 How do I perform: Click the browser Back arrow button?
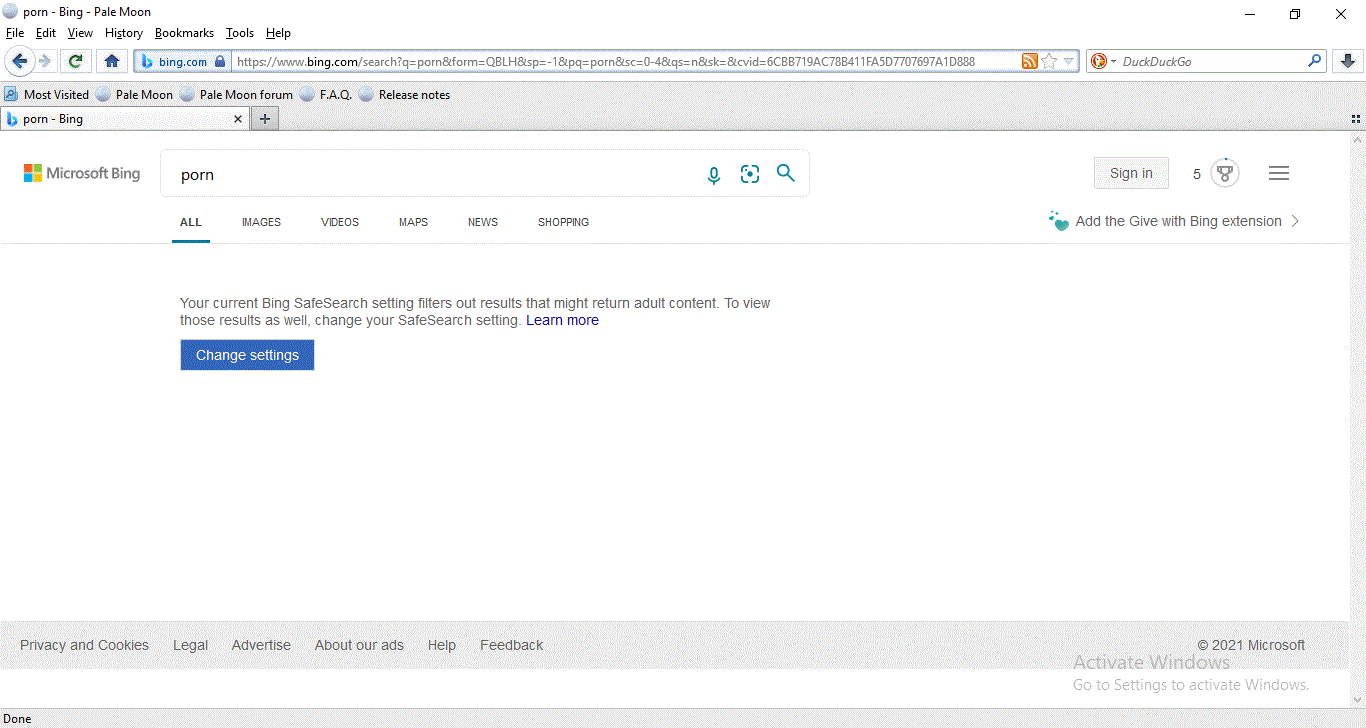pyautogui.click(x=19, y=61)
